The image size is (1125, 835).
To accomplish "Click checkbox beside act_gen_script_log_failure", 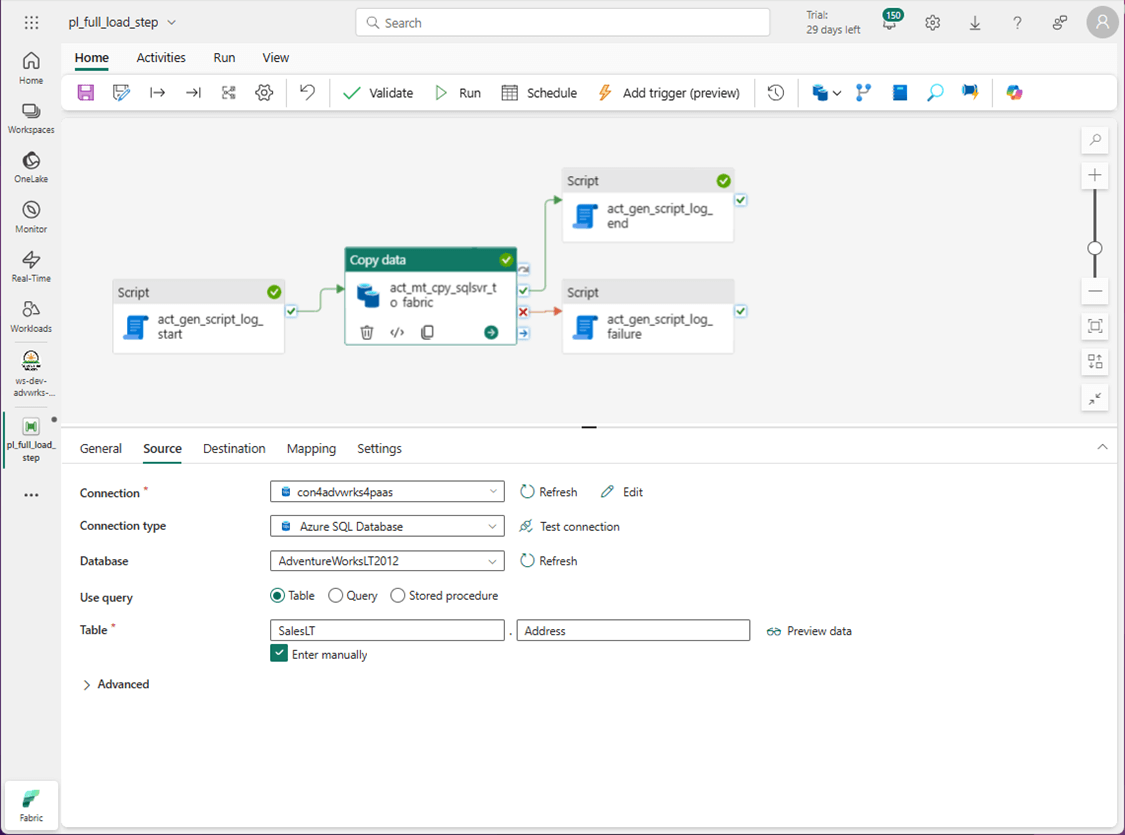I will [740, 311].
